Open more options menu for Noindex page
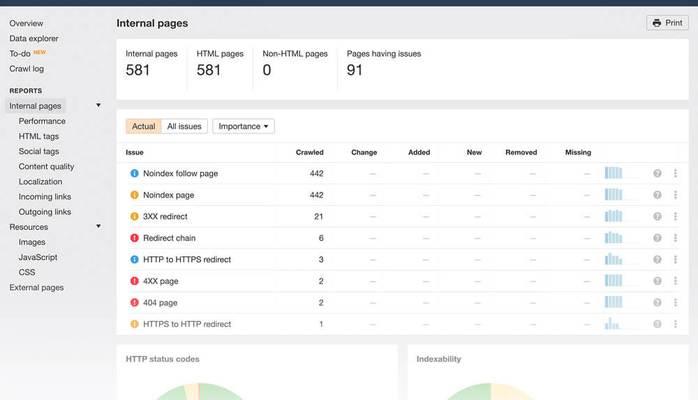Screen dimensions: 698x400 (x=675, y=195)
